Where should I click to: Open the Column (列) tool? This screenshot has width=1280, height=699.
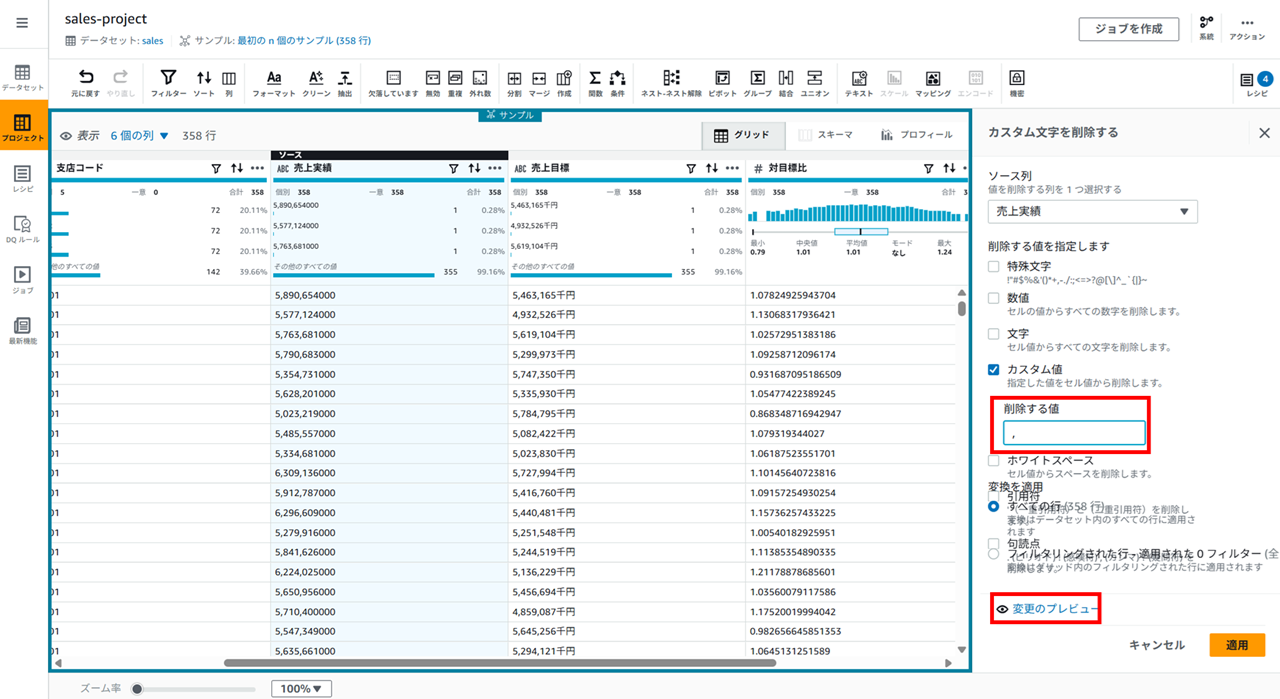point(229,83)
